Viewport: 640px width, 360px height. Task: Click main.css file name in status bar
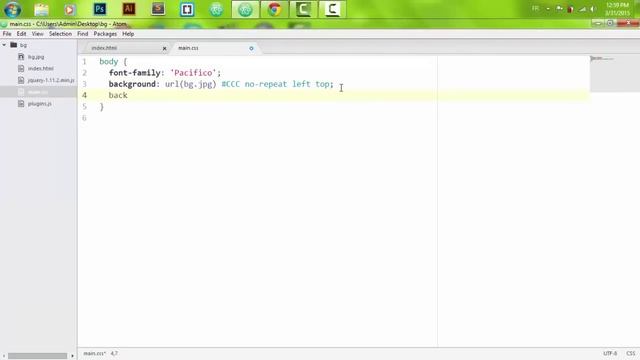(95, 353)
